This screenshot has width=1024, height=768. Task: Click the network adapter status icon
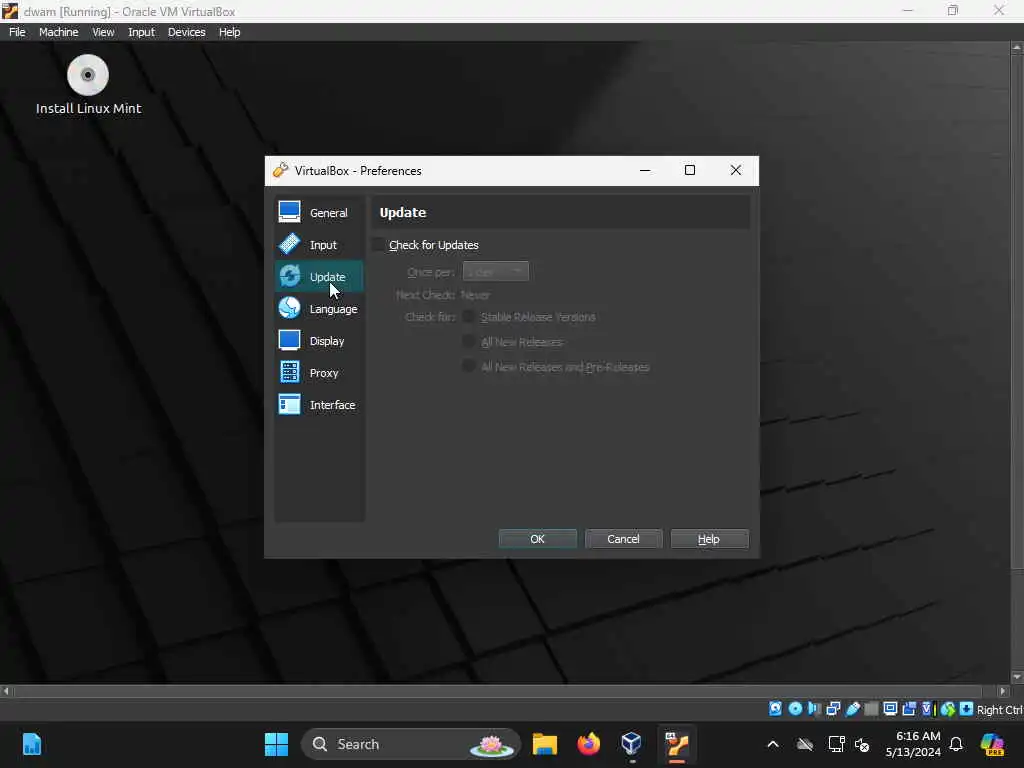[x=833, y=709]
